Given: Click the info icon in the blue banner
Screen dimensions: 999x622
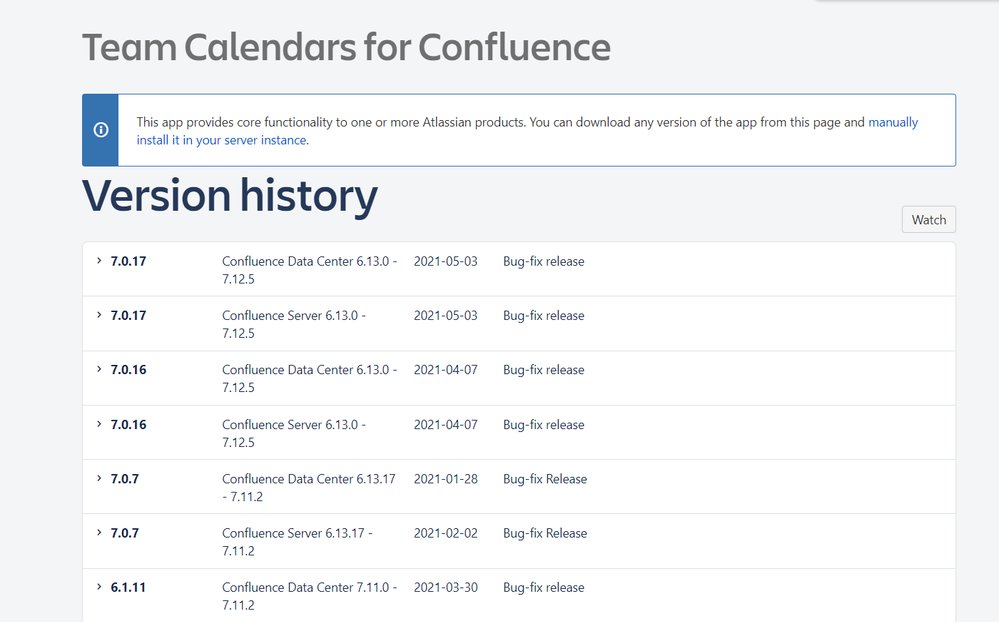Looking at the screenshot, I should click(x=100, y=131).
